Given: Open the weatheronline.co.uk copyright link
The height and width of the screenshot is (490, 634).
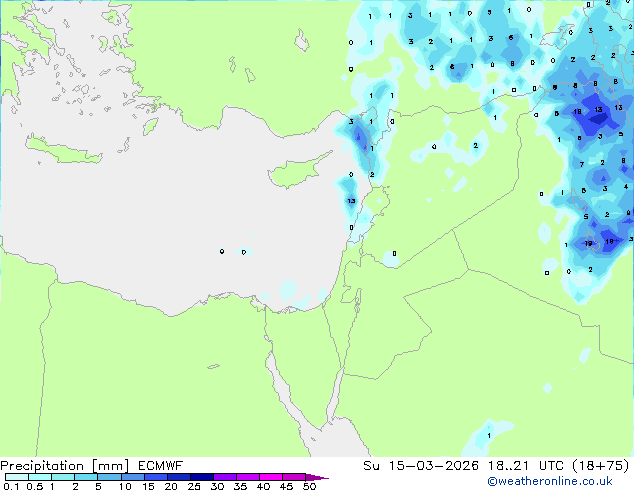Looking at the screenshot, I should [x=550, y=481].
